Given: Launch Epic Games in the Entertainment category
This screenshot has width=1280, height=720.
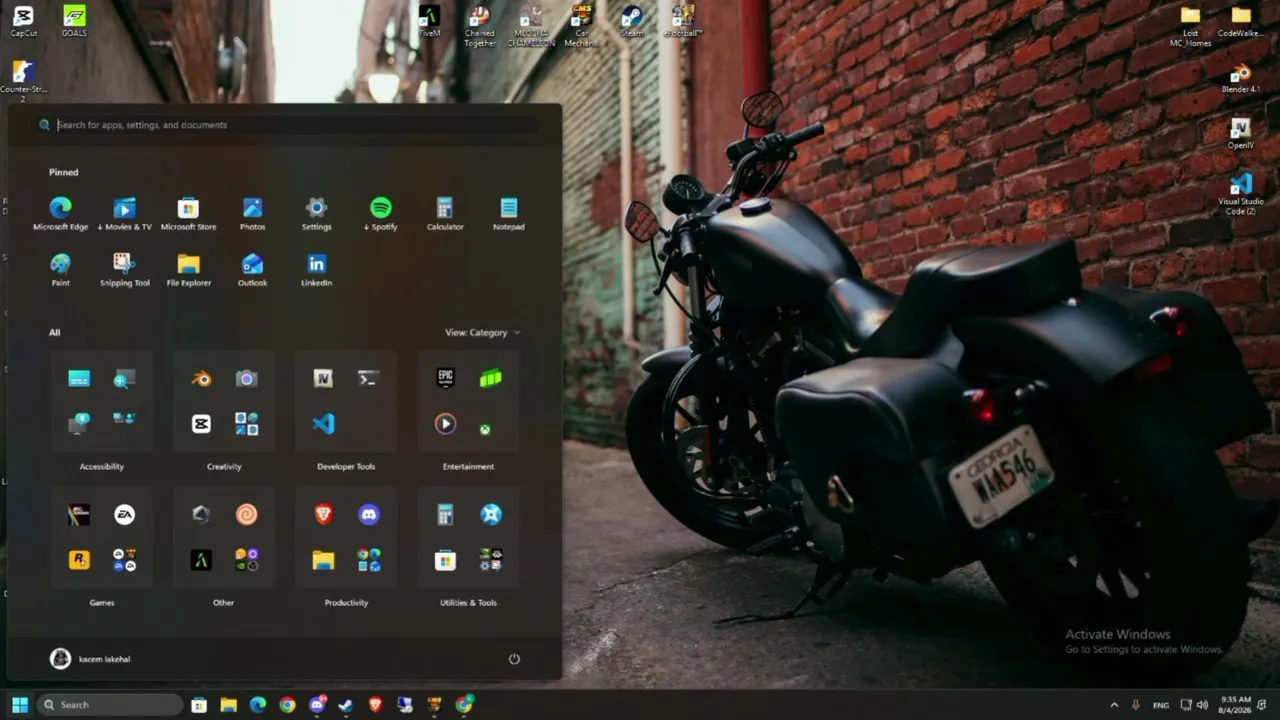Looking at the screenshot, I should click(x=445, y=378).
